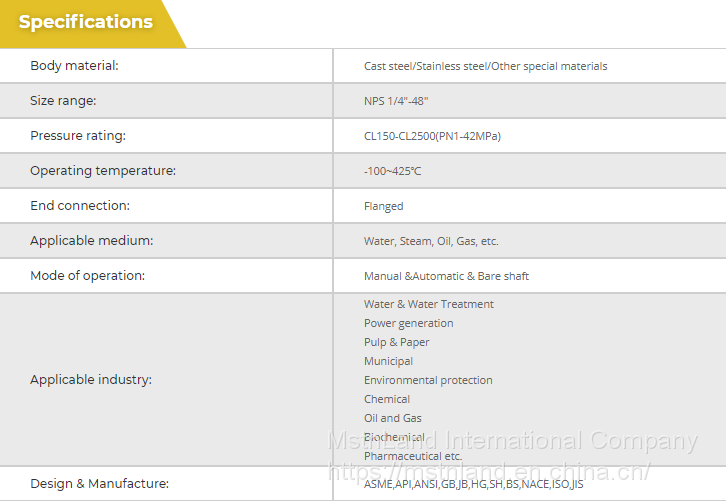Image resolution: width=726 pixels, height=501 pixels.
Task: Select the Pressure rating label
Action: click(x=78, y=136)
